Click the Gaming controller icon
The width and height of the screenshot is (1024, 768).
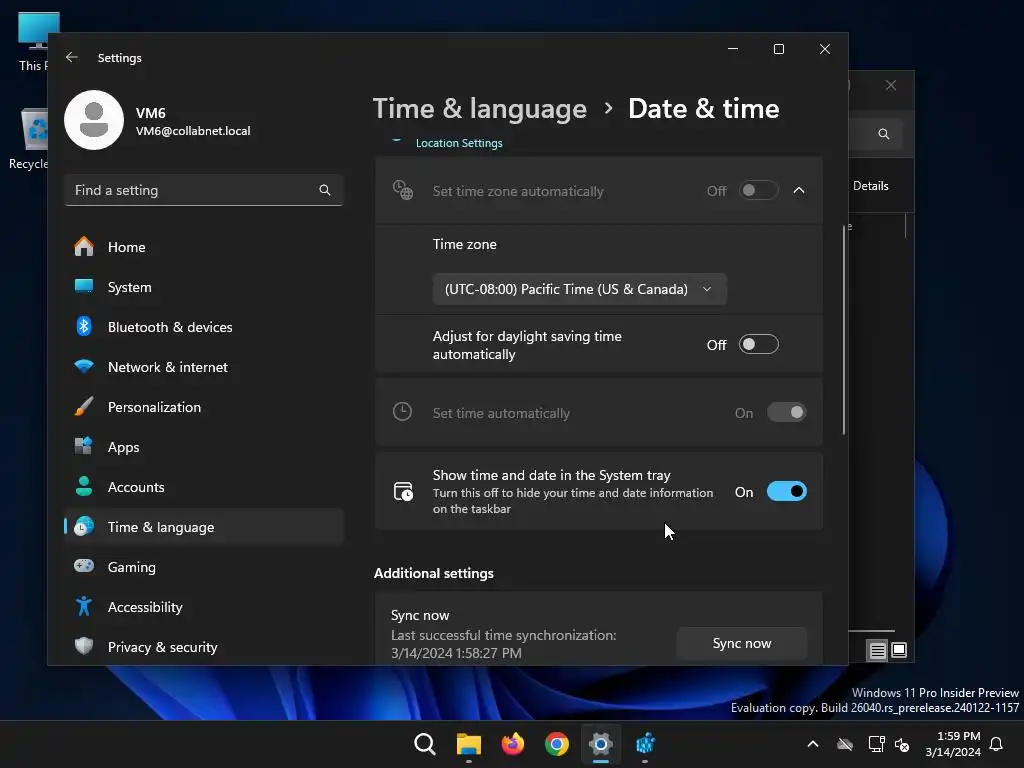tap(84, 566)
